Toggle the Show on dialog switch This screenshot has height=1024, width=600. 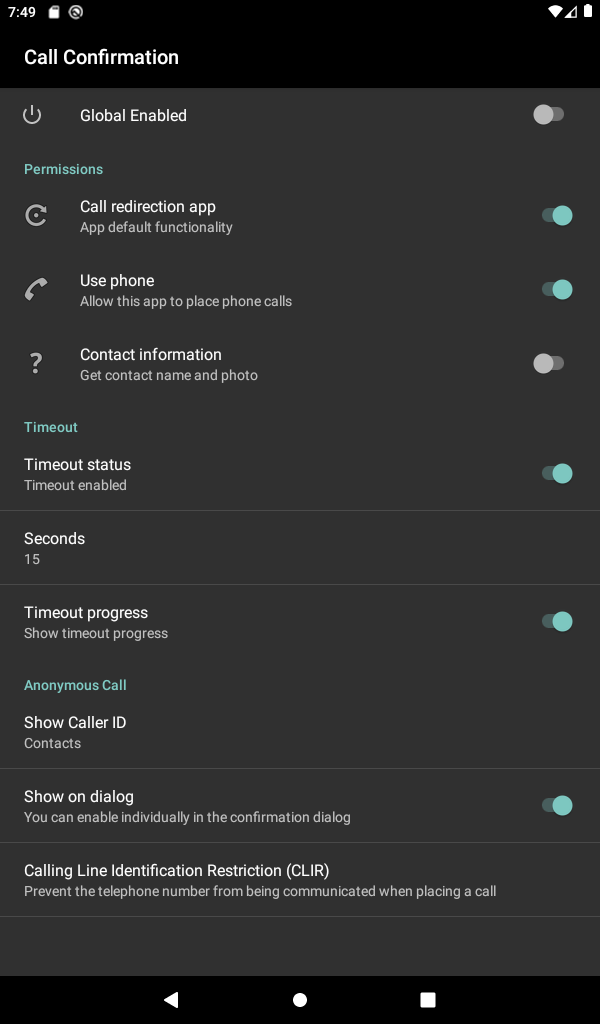pyautogui.click(x=556, y=805)
